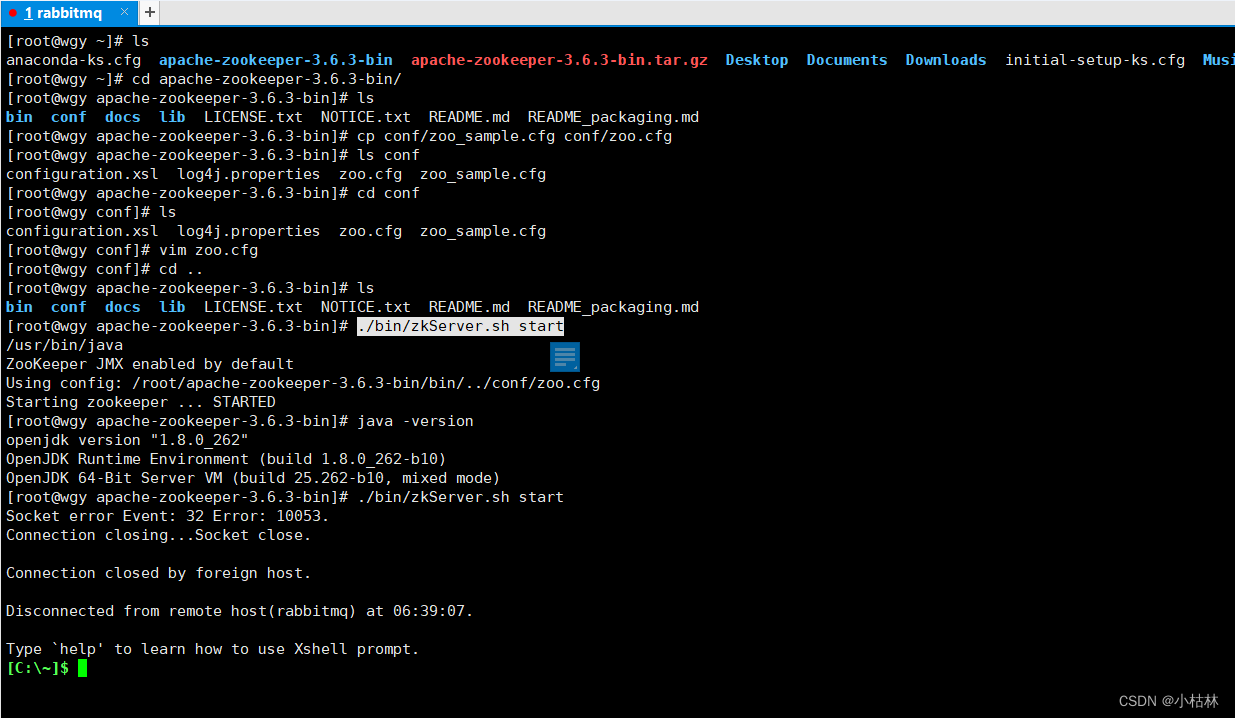1235x718 pixels.
Task: Click the red 'apache-zookeeper-3.6.3-bin.tar.gz' file name
Action: tap(559, 60)
